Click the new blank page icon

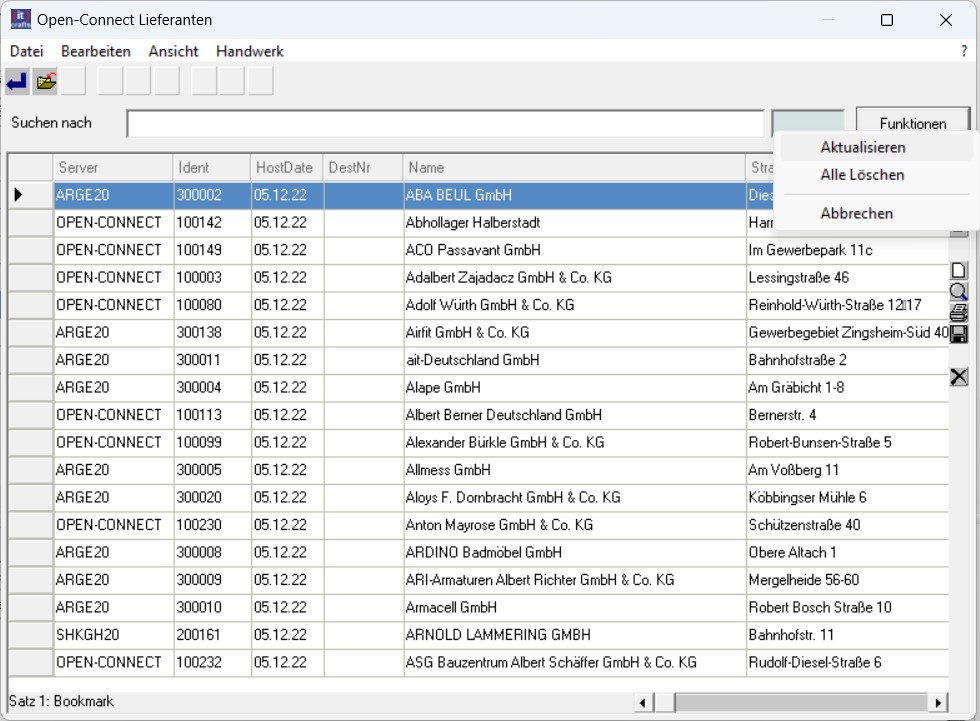click(958, 270)
